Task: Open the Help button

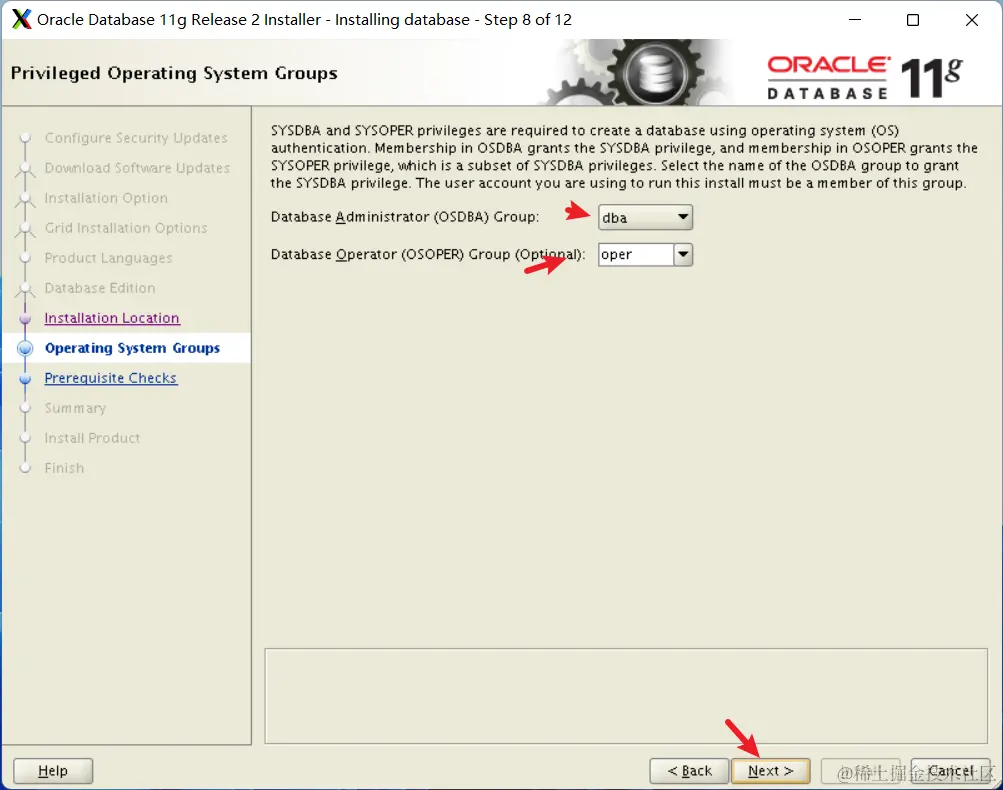Action: click(x=53, y=771)
